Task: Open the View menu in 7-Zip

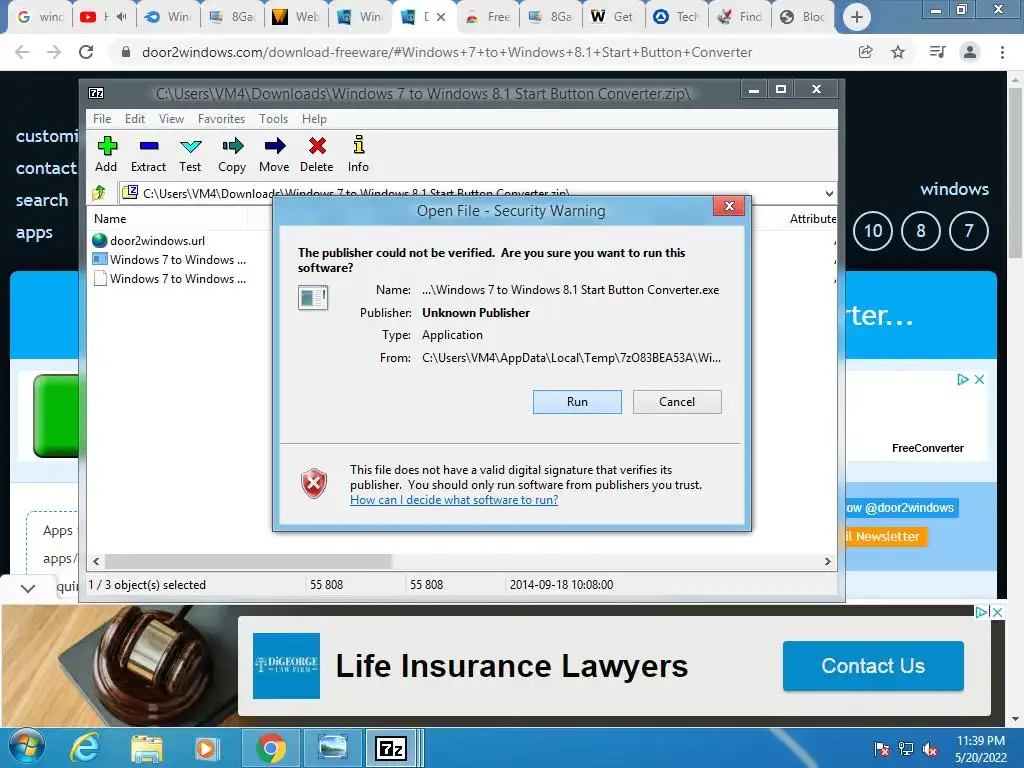Action: click(171, 119)
